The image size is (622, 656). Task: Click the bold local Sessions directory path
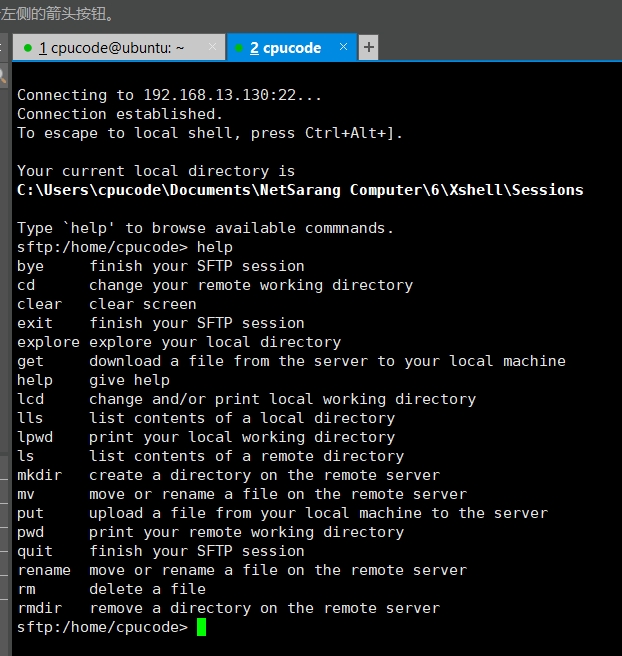[x=300, y=190]
